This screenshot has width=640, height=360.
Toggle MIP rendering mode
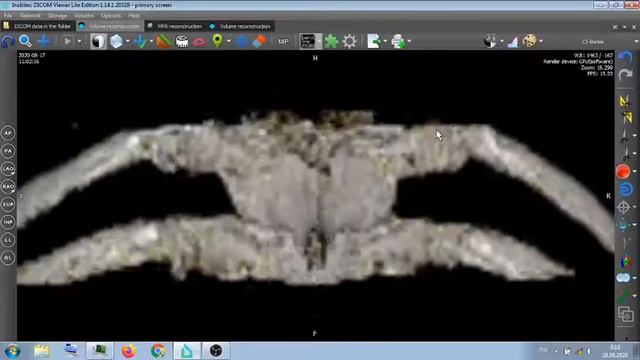[x=283, y=41]
